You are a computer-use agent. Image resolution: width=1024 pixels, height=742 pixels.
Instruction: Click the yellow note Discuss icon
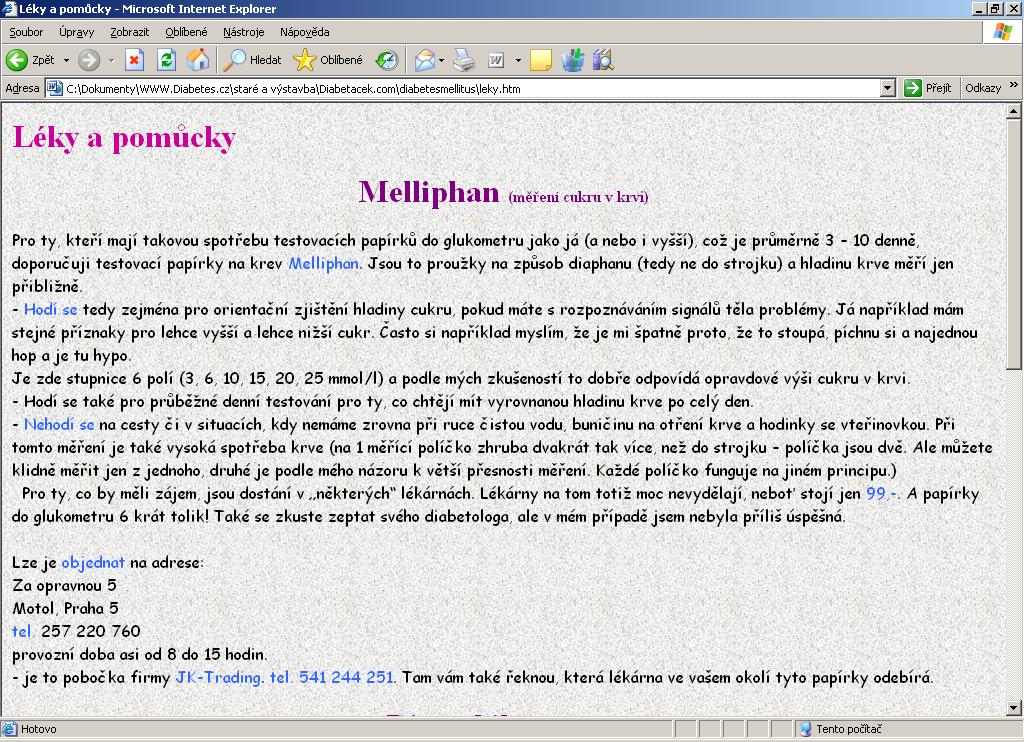coord(541,60)
